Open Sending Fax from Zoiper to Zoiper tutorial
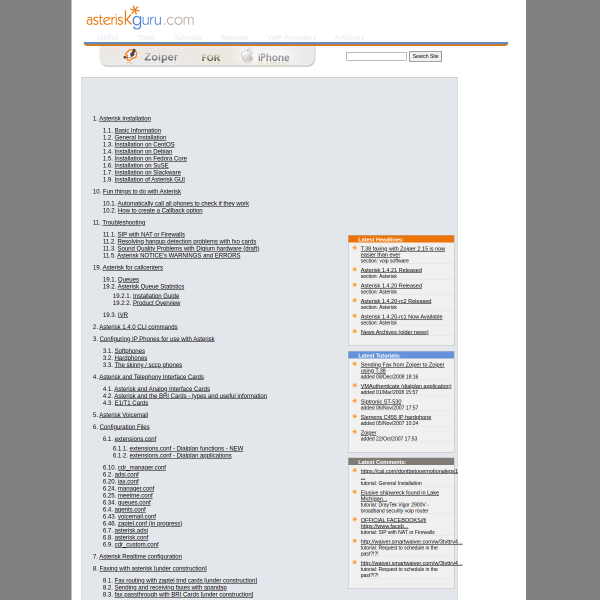 (403, 367)
